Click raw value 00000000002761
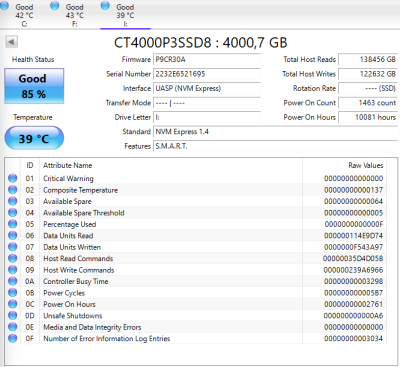This screenshot has width=400, height=367. (x=354, y=304)
